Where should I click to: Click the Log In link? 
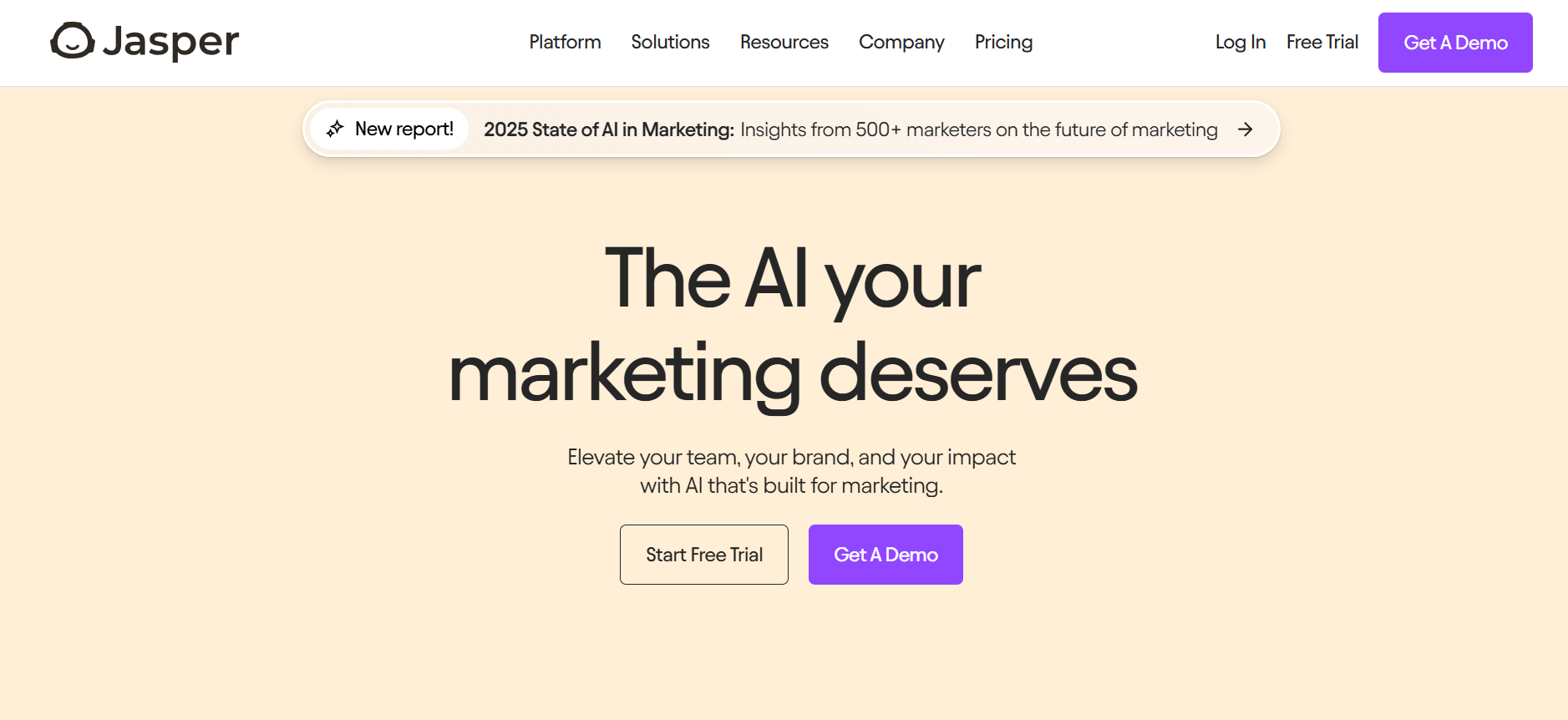[1240, 43]
